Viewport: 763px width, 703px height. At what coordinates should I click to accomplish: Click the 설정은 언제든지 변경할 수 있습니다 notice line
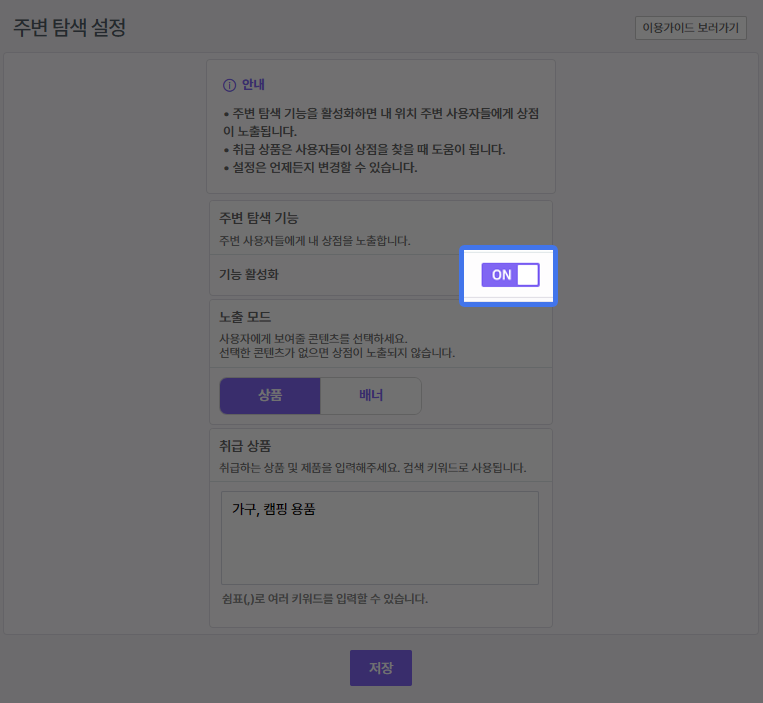320,167
